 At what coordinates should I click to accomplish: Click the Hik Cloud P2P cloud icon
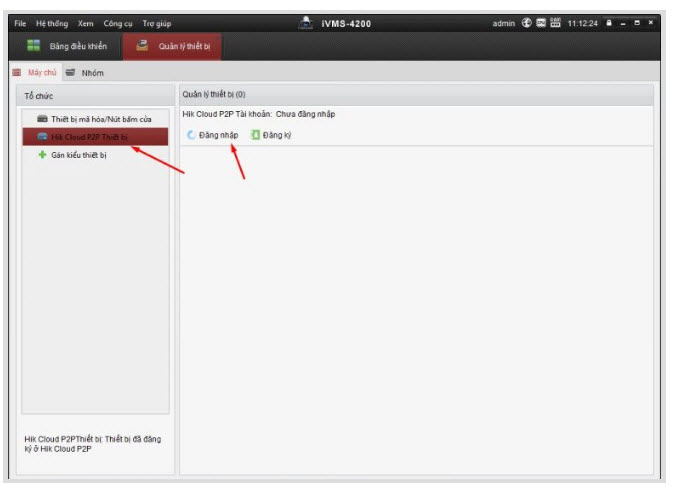pyautogui.click(x=42, y=137)
